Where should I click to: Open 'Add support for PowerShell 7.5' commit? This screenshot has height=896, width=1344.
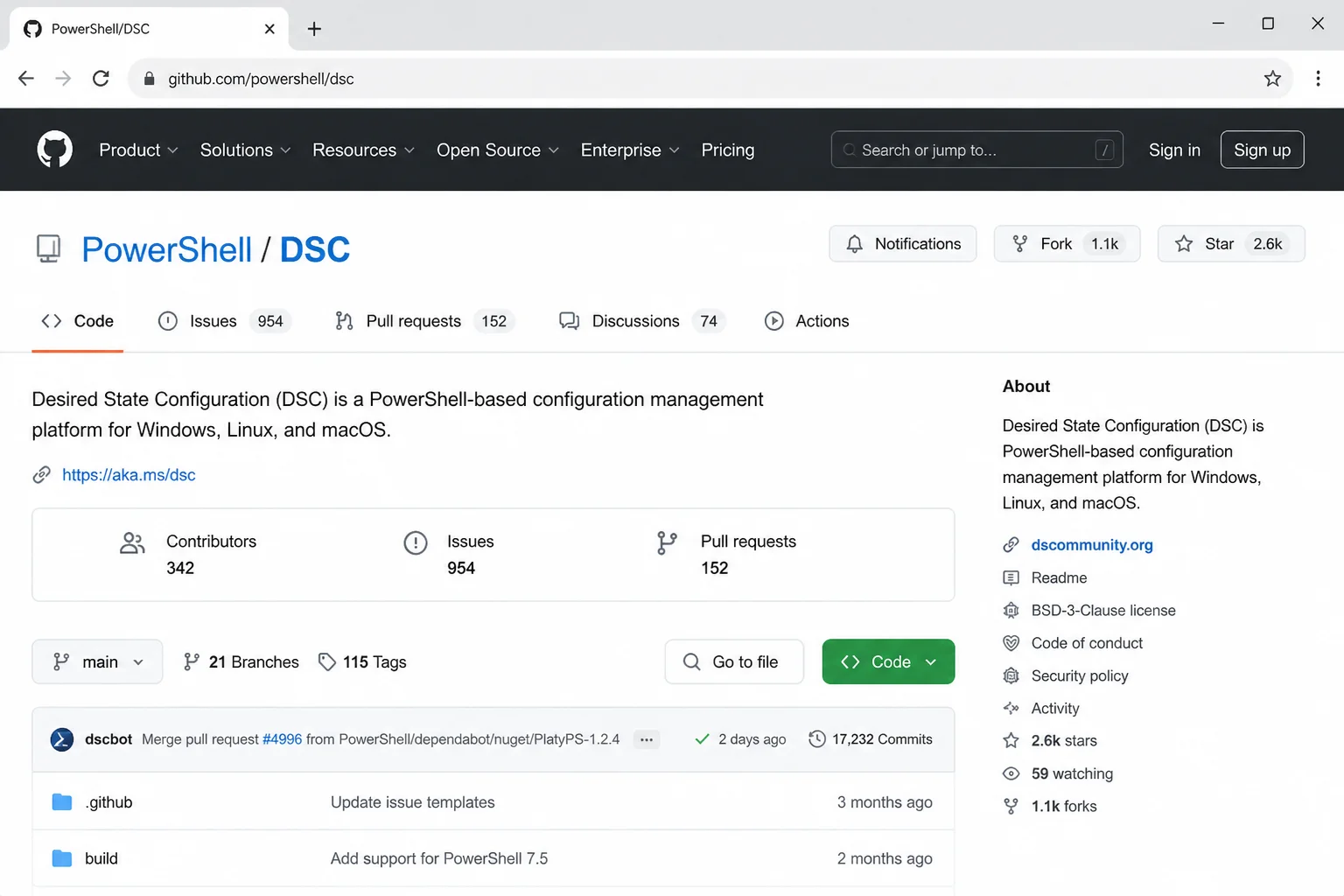click(x=439, y=858)
